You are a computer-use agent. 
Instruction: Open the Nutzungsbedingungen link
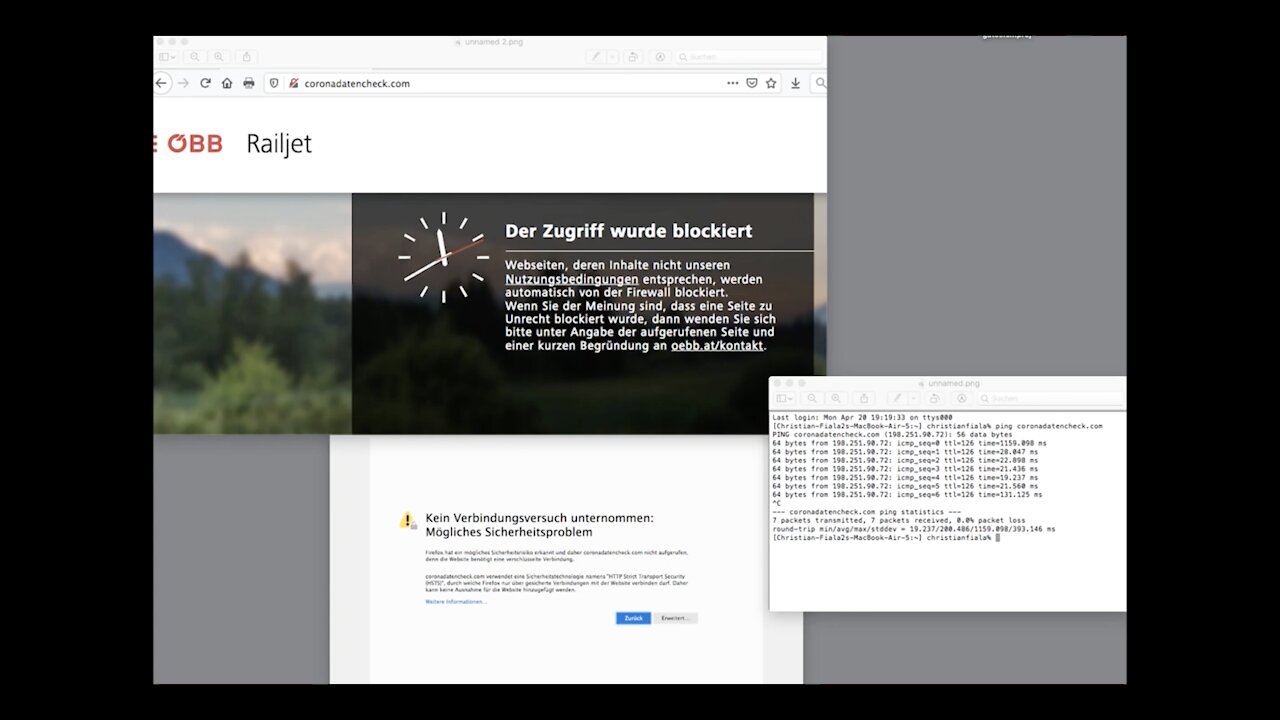tap(571, 279)
